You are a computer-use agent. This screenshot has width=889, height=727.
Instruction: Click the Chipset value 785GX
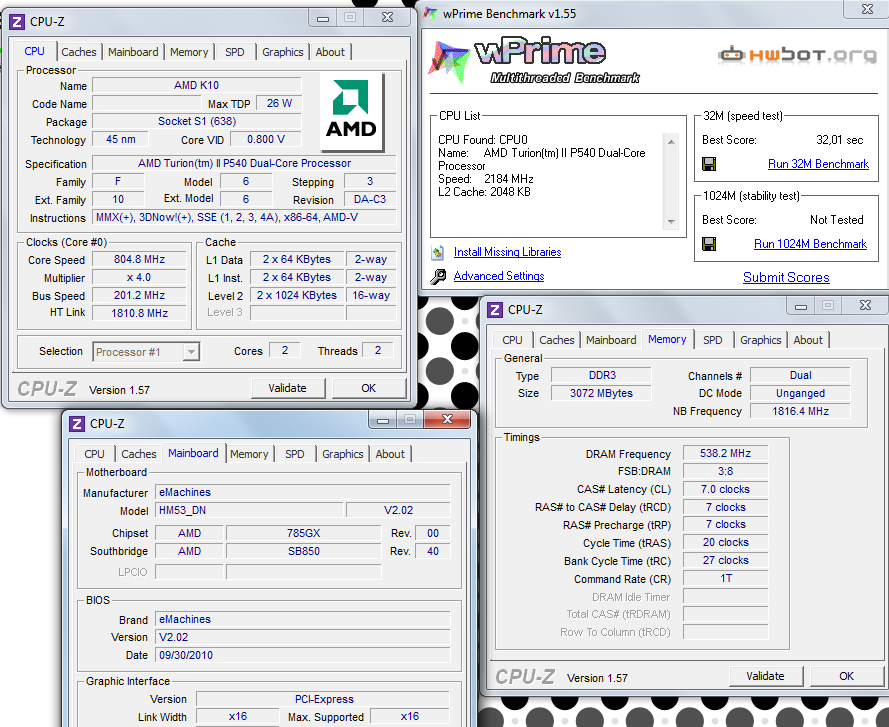pos(304,533)
